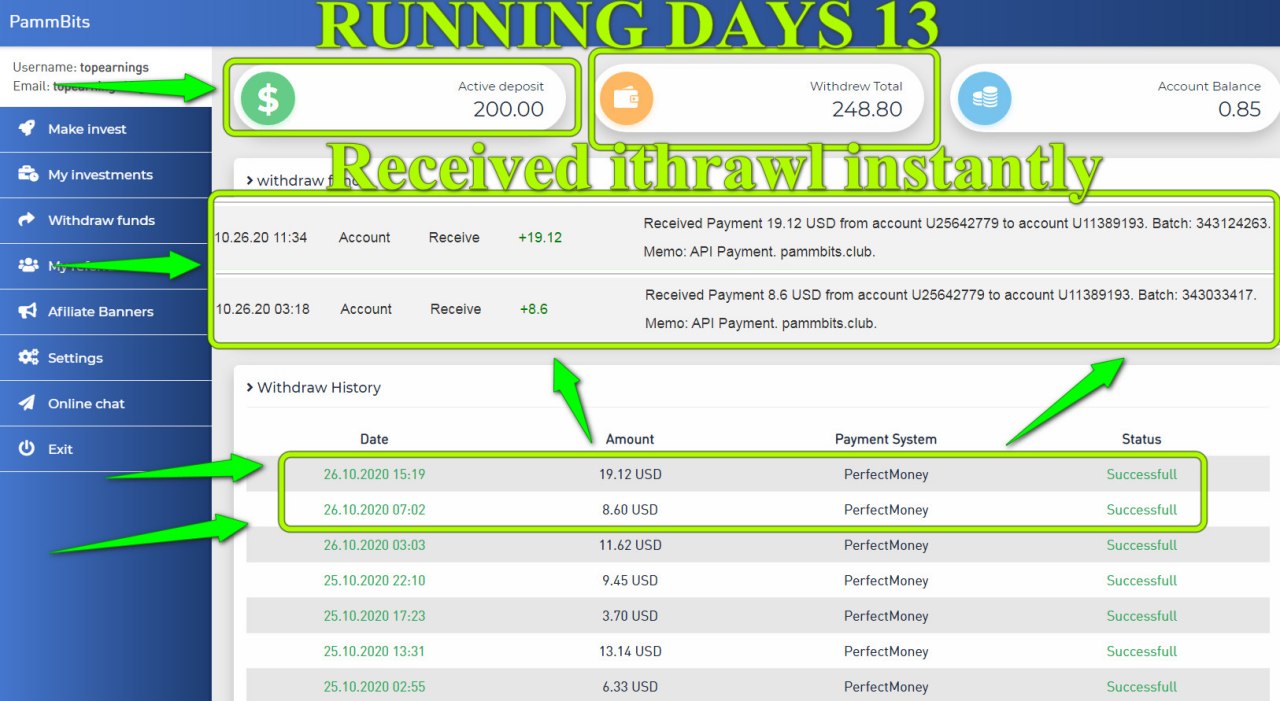Open Online chat

click(106, 403)
